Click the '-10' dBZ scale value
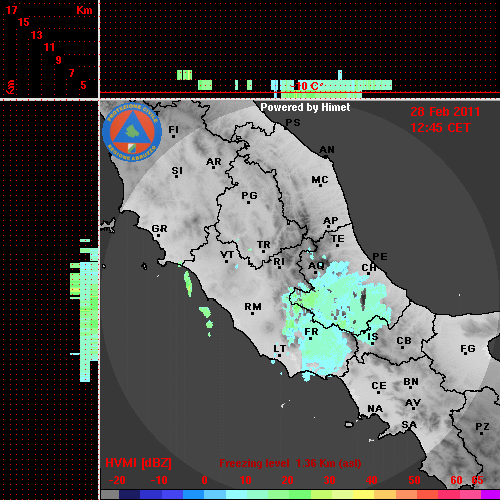The image size is (500, 500). 159,480
